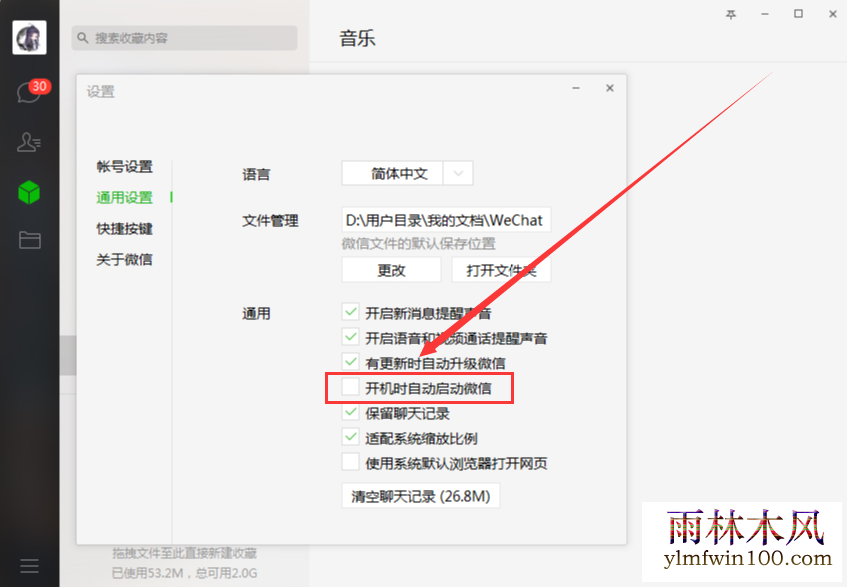Click the 音乐 heading in main window
The width and height of the screenshot is (847, 587).
(x=357, y=38)
